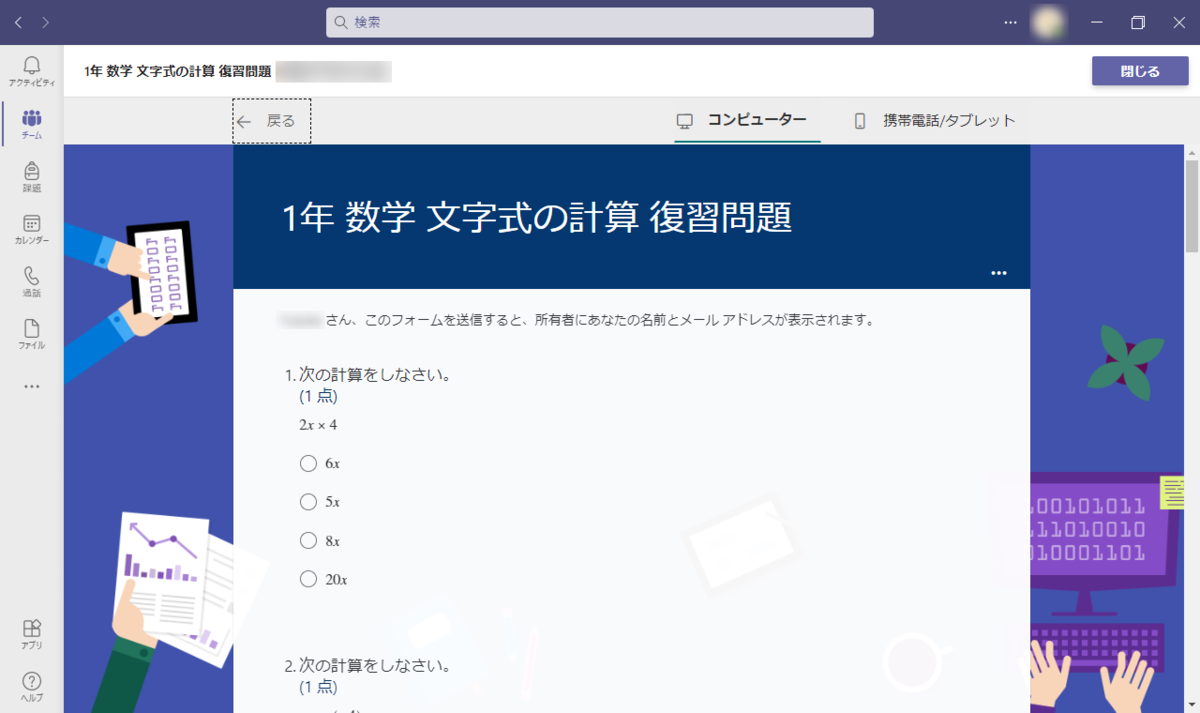Image resolution: width=1200 pixels, height=713 pixels.
Task: Open the more apps (...) menu in sidebar
Action: [31, 386]
